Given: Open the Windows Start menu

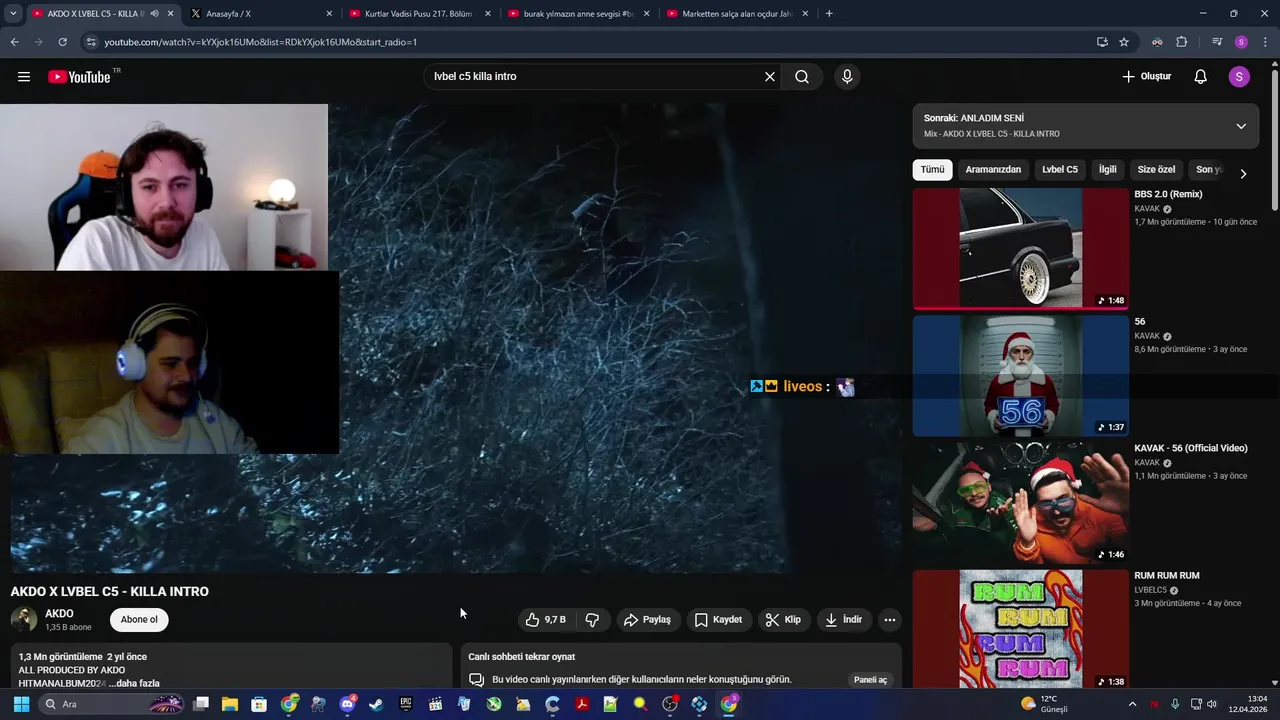Looking at the screenshot, I should coord(21,704).
